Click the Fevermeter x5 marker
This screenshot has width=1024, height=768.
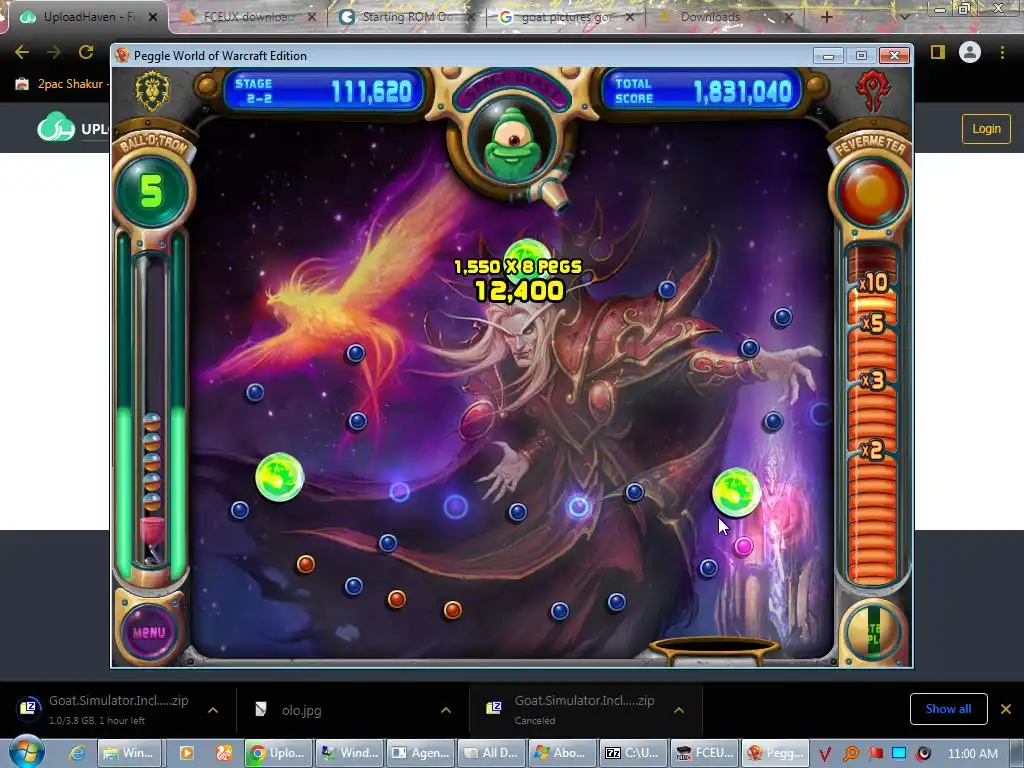coord(873,323)
